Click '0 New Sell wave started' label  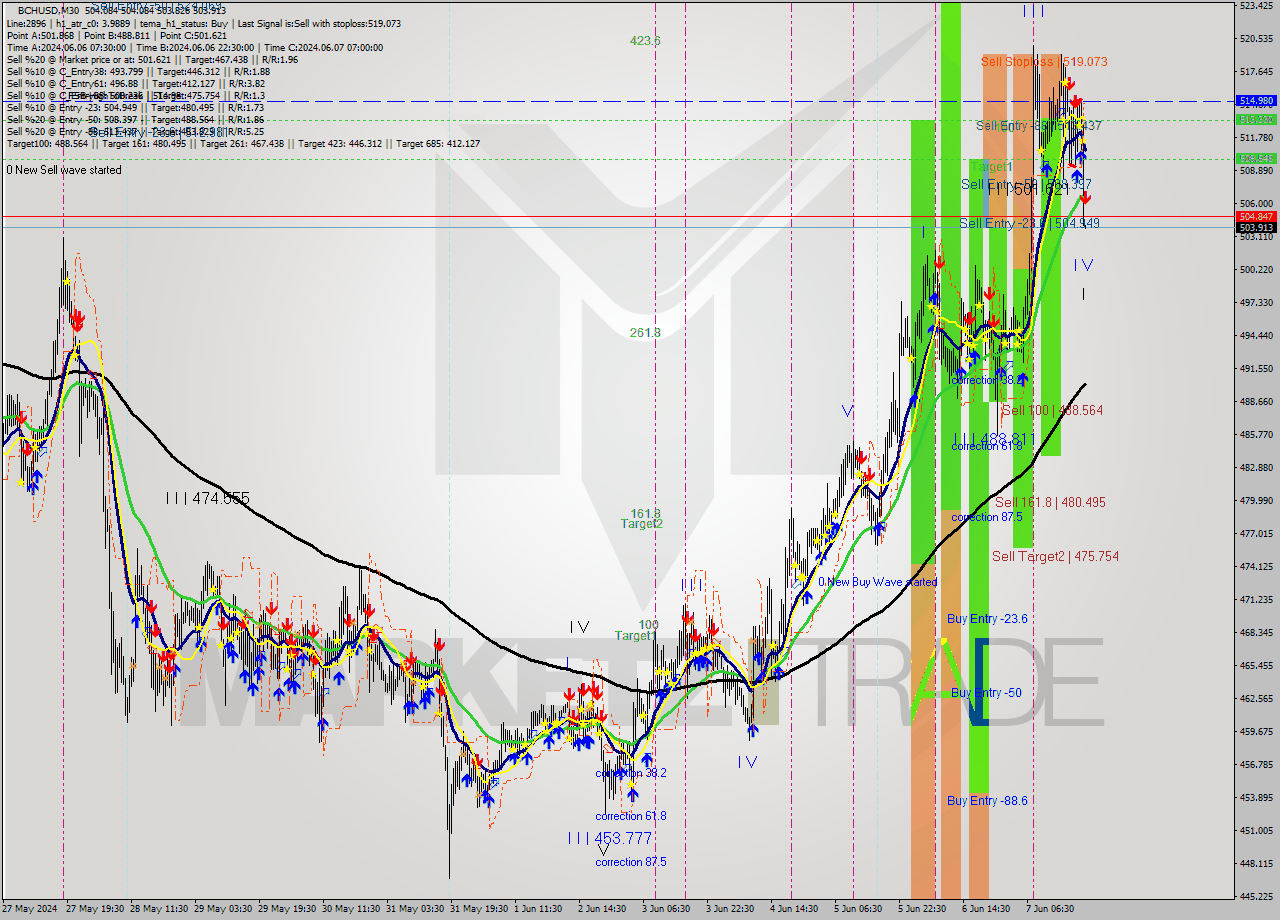click(64, 170)
